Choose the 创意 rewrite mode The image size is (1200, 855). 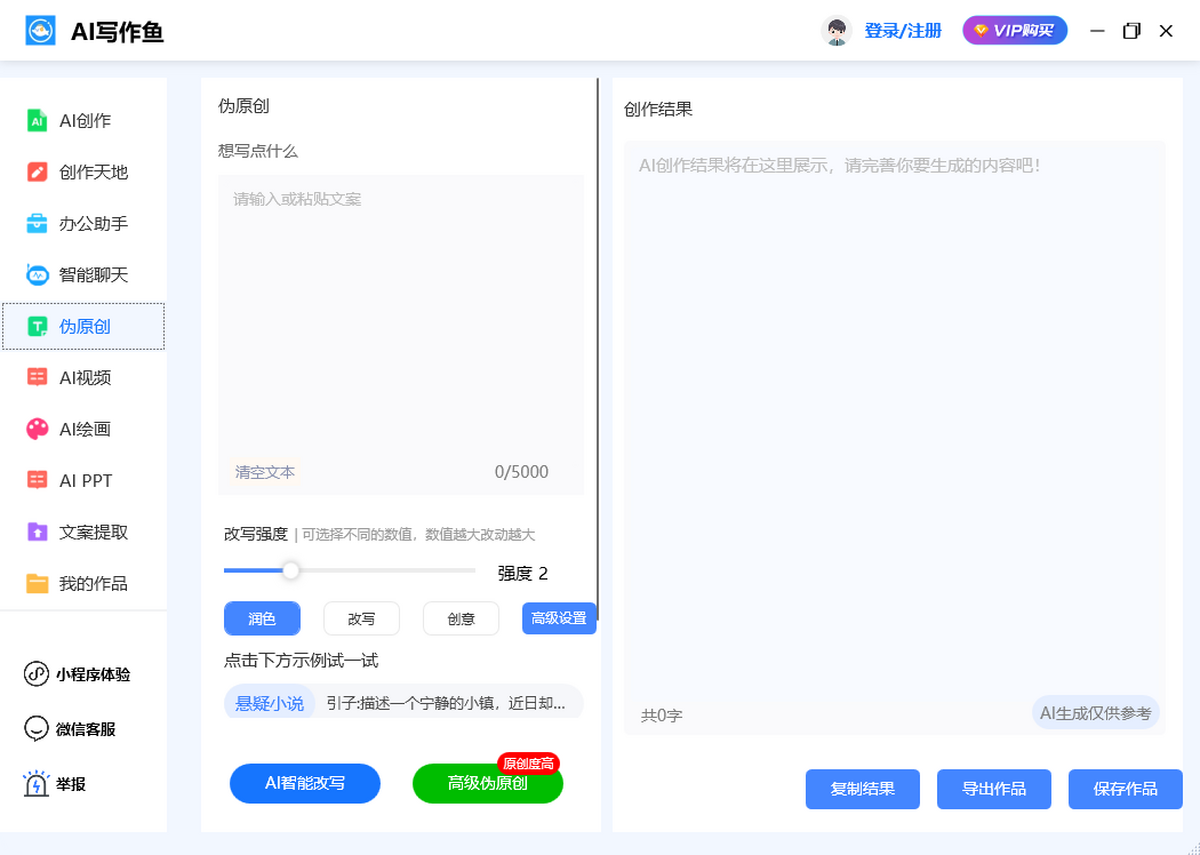click(461, 619)
